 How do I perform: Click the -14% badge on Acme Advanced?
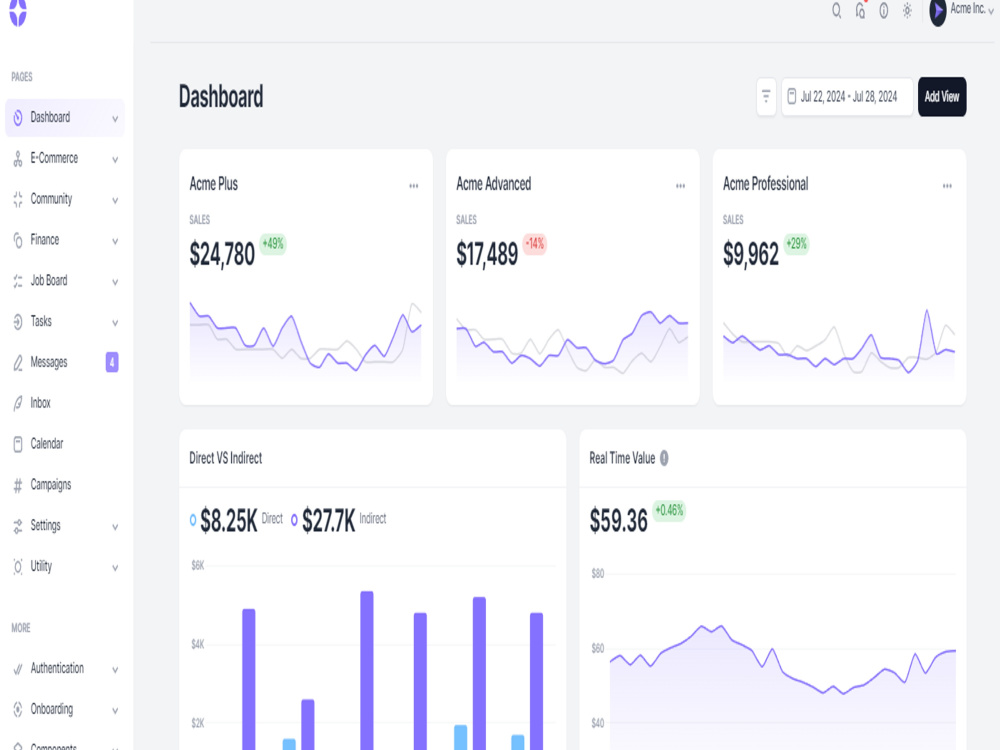pyautogui.click(x=534, y=244)
